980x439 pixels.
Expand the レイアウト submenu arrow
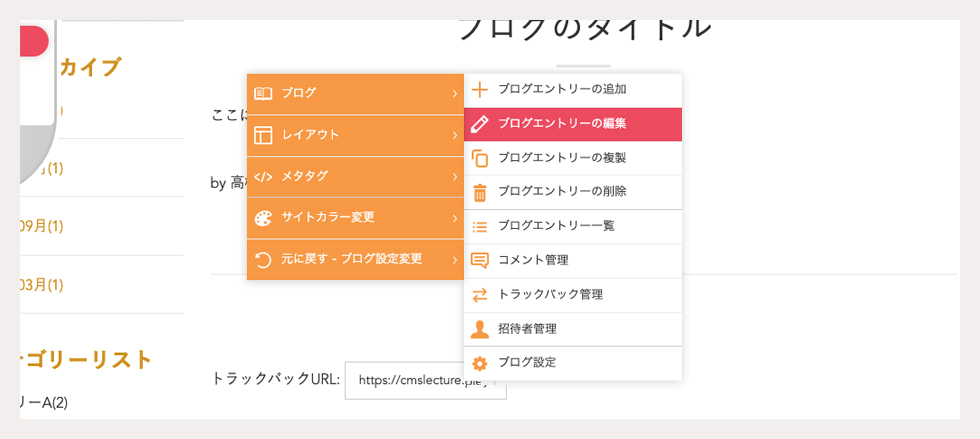tap(454, 135)
